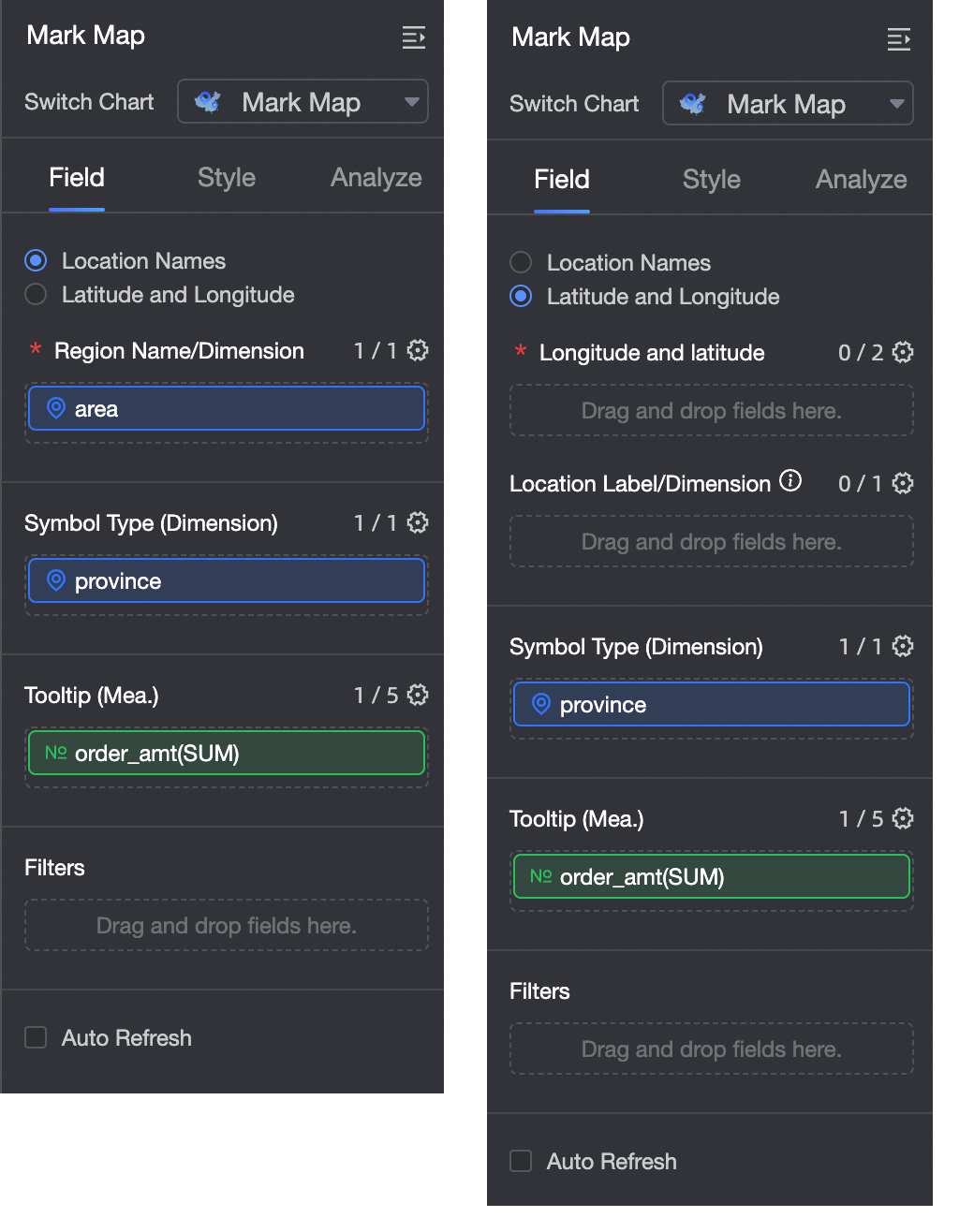The image size is (974, 1232).
Task: Select Latitude and Longitude in left panel
Action: point(36,295)
